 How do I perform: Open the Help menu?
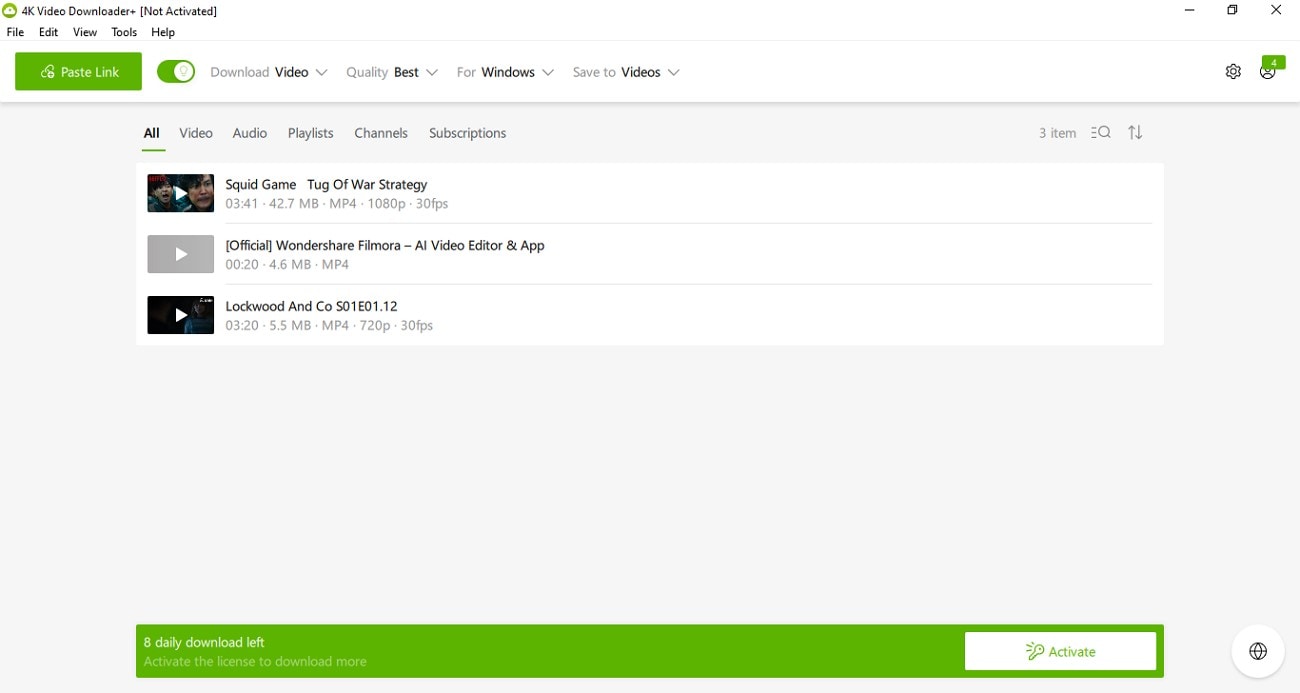click(163, 32)
